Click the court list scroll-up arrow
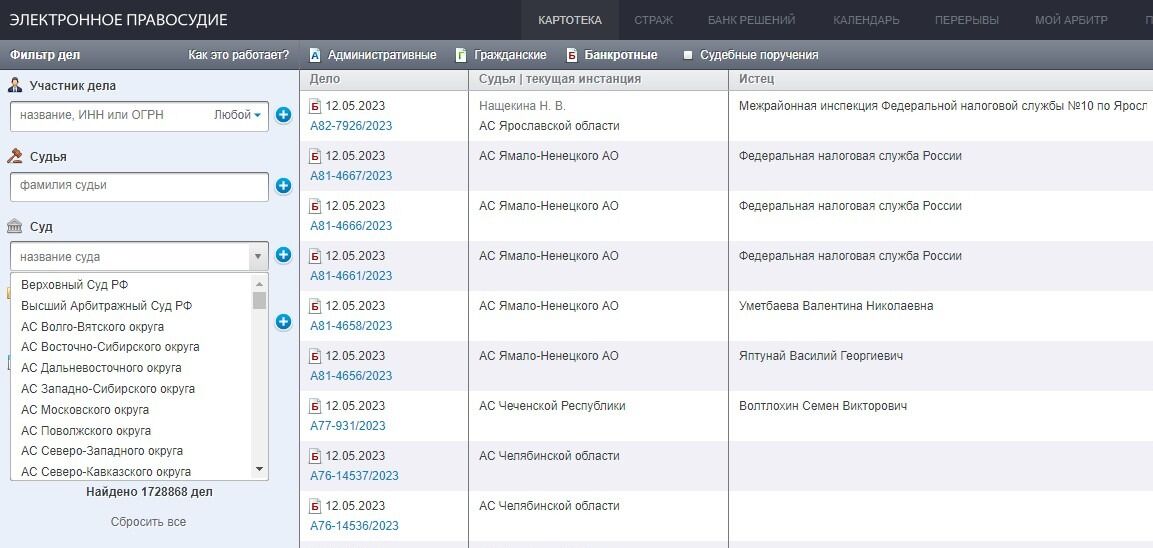Image resolution: width=1153 pixels, height=548 pixels. click(x=260, y=283)
